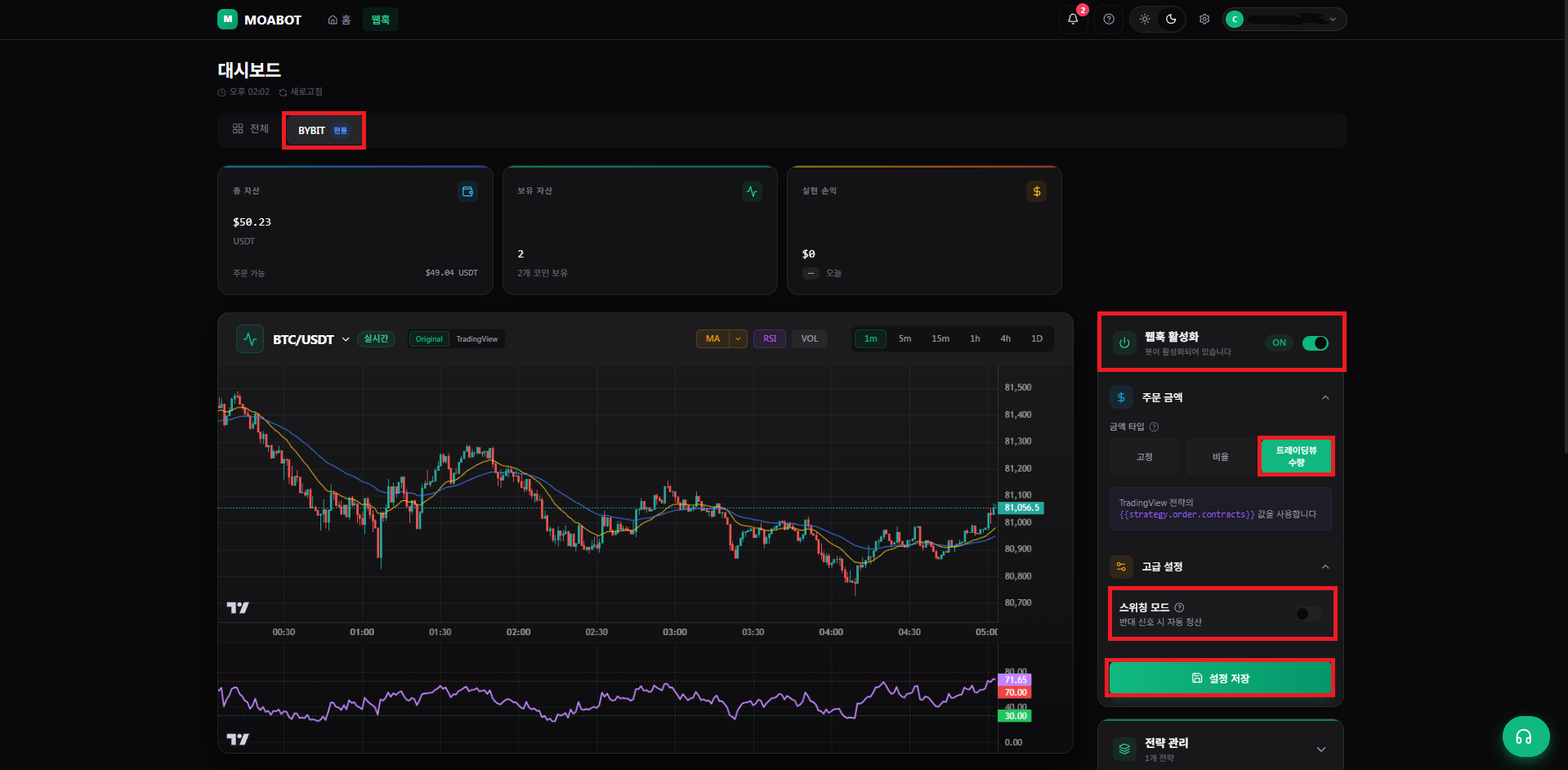Open the help question mark icon in header

pyautogui.click(x=1109, y=20)
